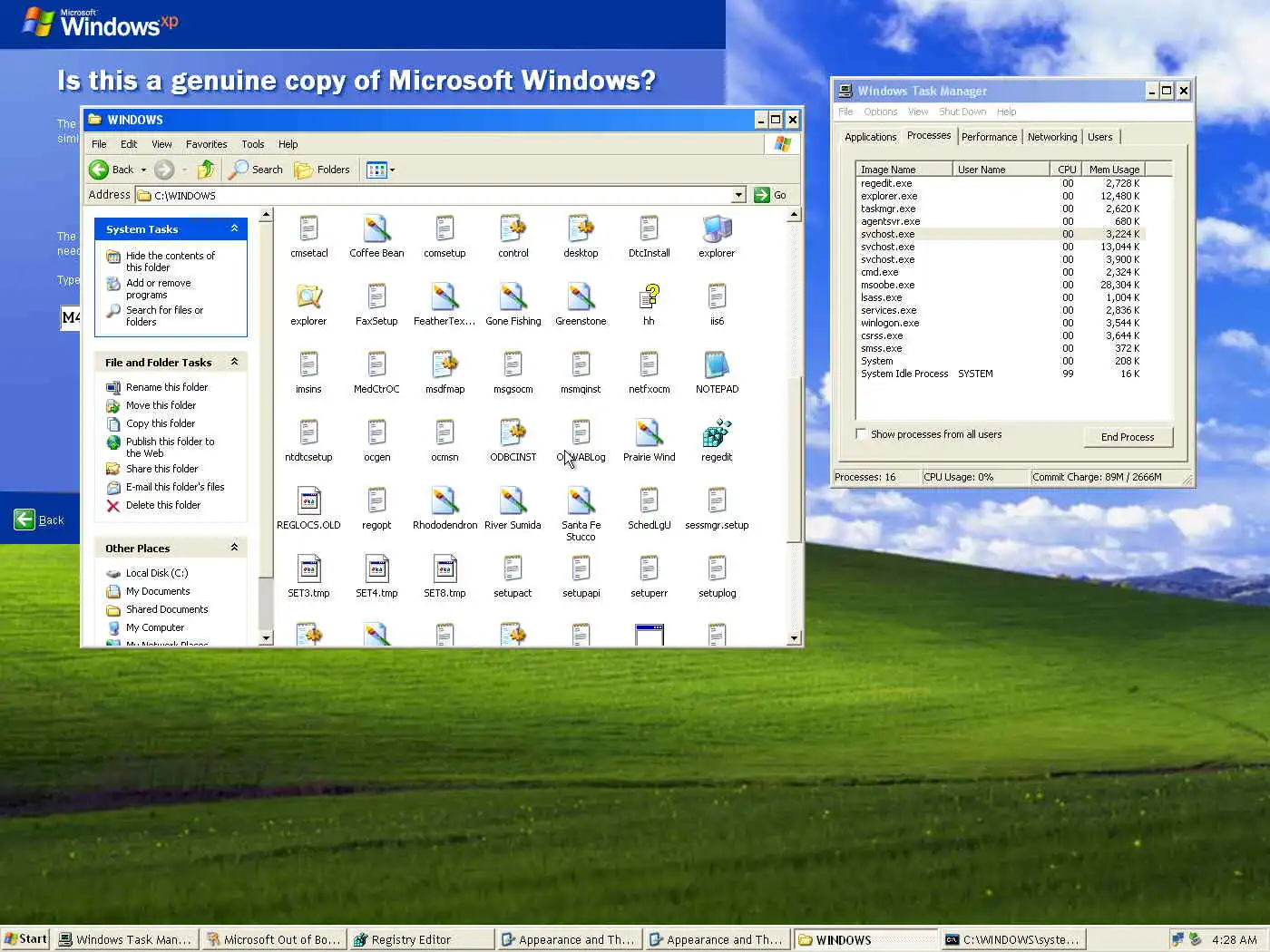Select the msdfmap file icon

coord(444,364)
